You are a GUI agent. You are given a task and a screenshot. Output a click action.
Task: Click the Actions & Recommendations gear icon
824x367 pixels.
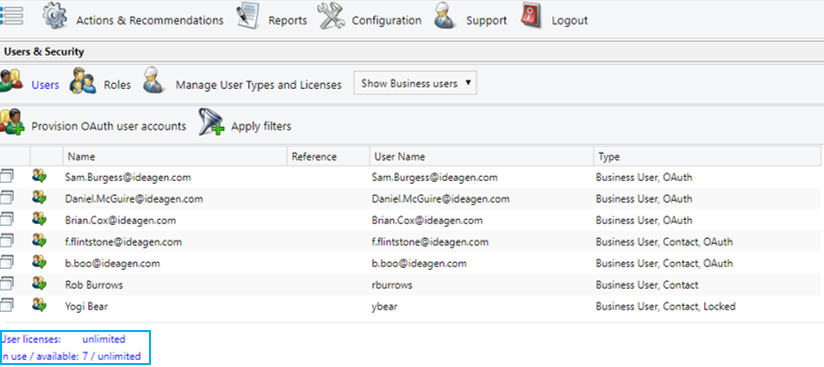point(55,16)
